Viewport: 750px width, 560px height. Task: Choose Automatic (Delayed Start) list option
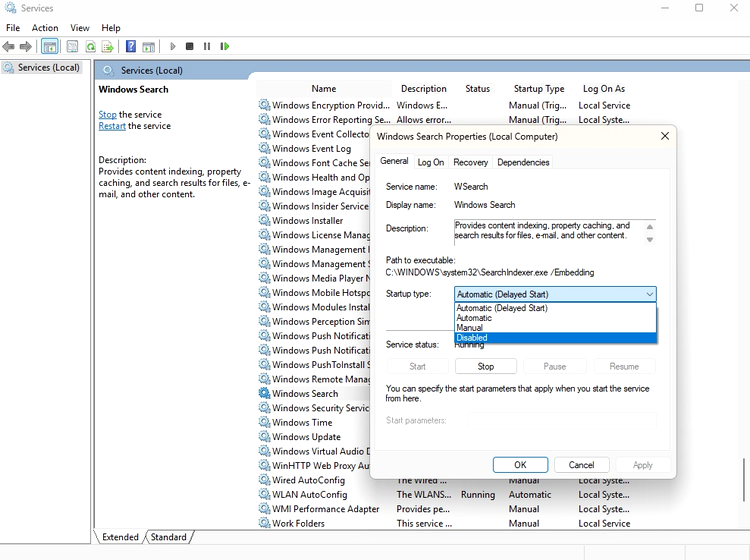point(555,308)
